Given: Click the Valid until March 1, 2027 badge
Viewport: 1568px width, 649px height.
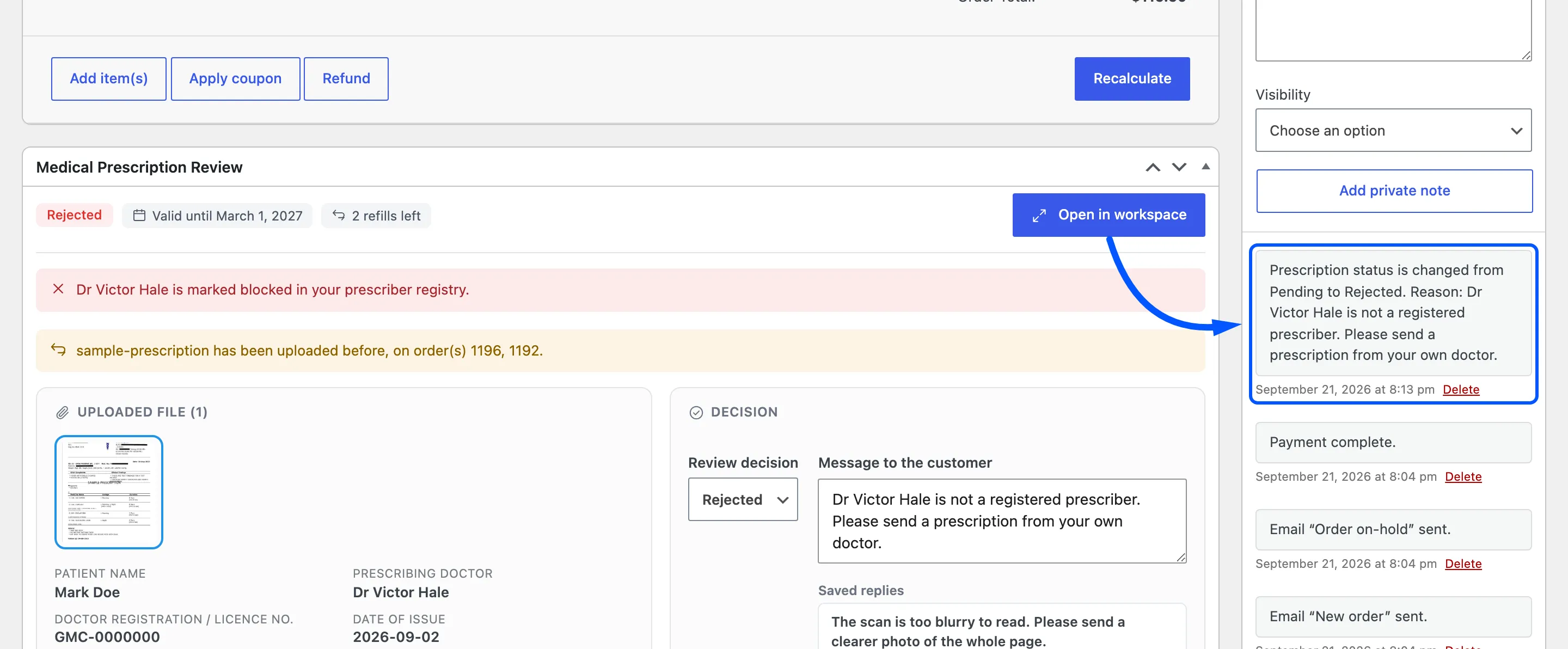Looking at the screenshot, I should [217, 216].
